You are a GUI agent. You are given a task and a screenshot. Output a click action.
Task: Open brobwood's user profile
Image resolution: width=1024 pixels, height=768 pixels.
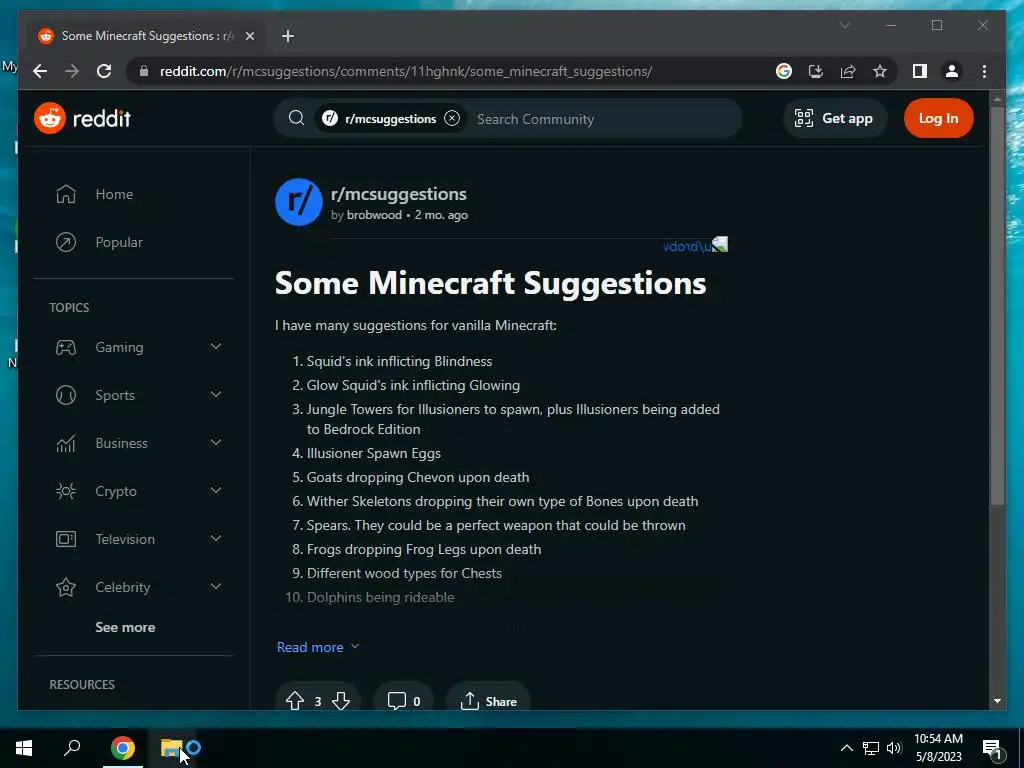pyautogui.click(x=374, y=215)
